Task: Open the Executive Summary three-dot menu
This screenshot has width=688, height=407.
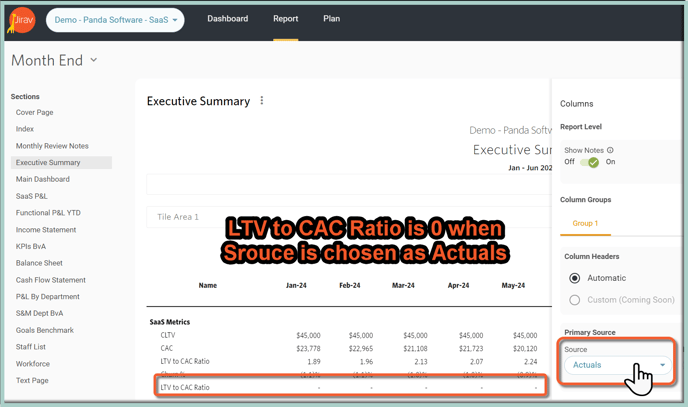Action: [x=262, y=100]
